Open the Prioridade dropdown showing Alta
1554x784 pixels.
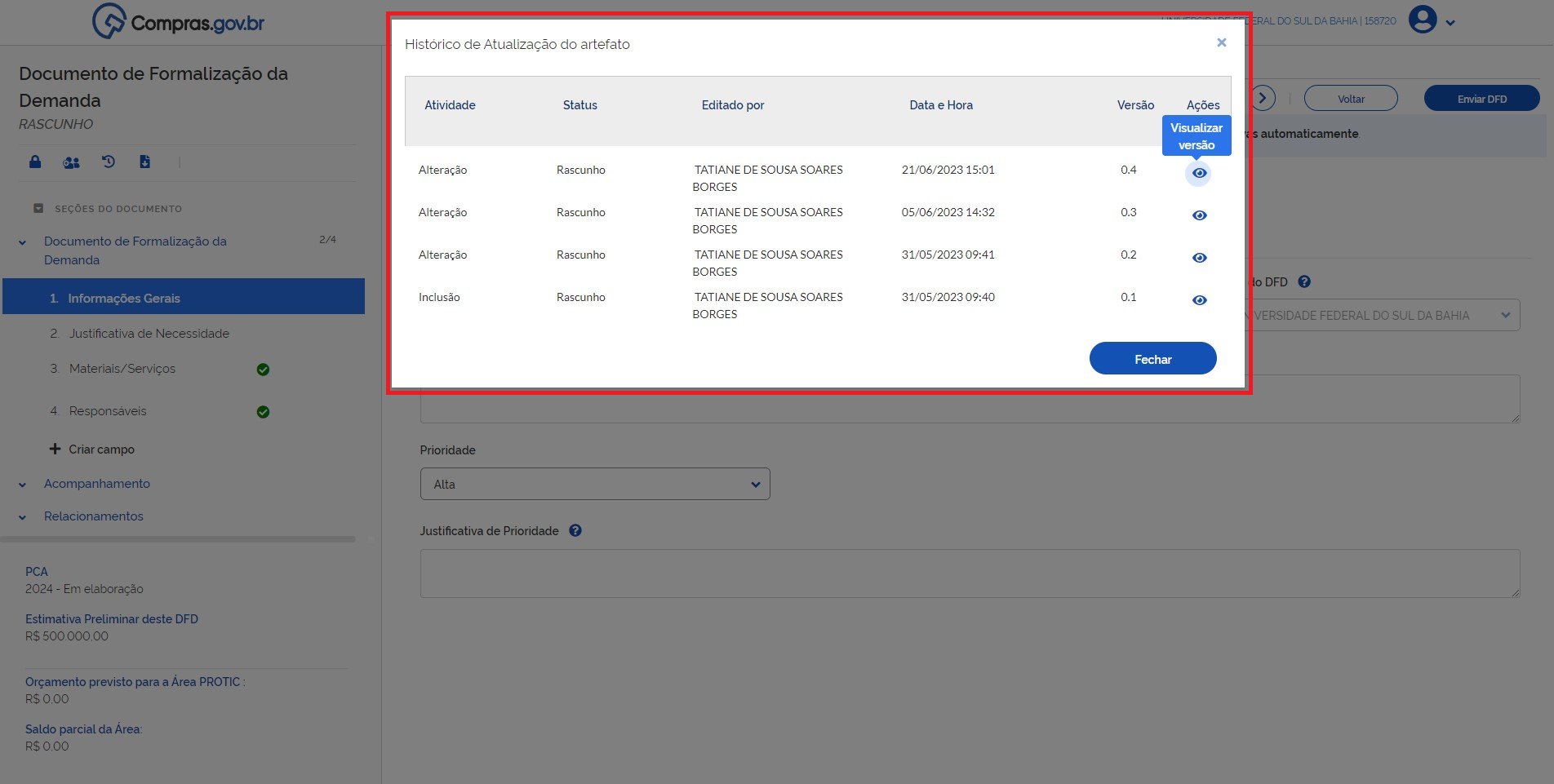point(594,484)
